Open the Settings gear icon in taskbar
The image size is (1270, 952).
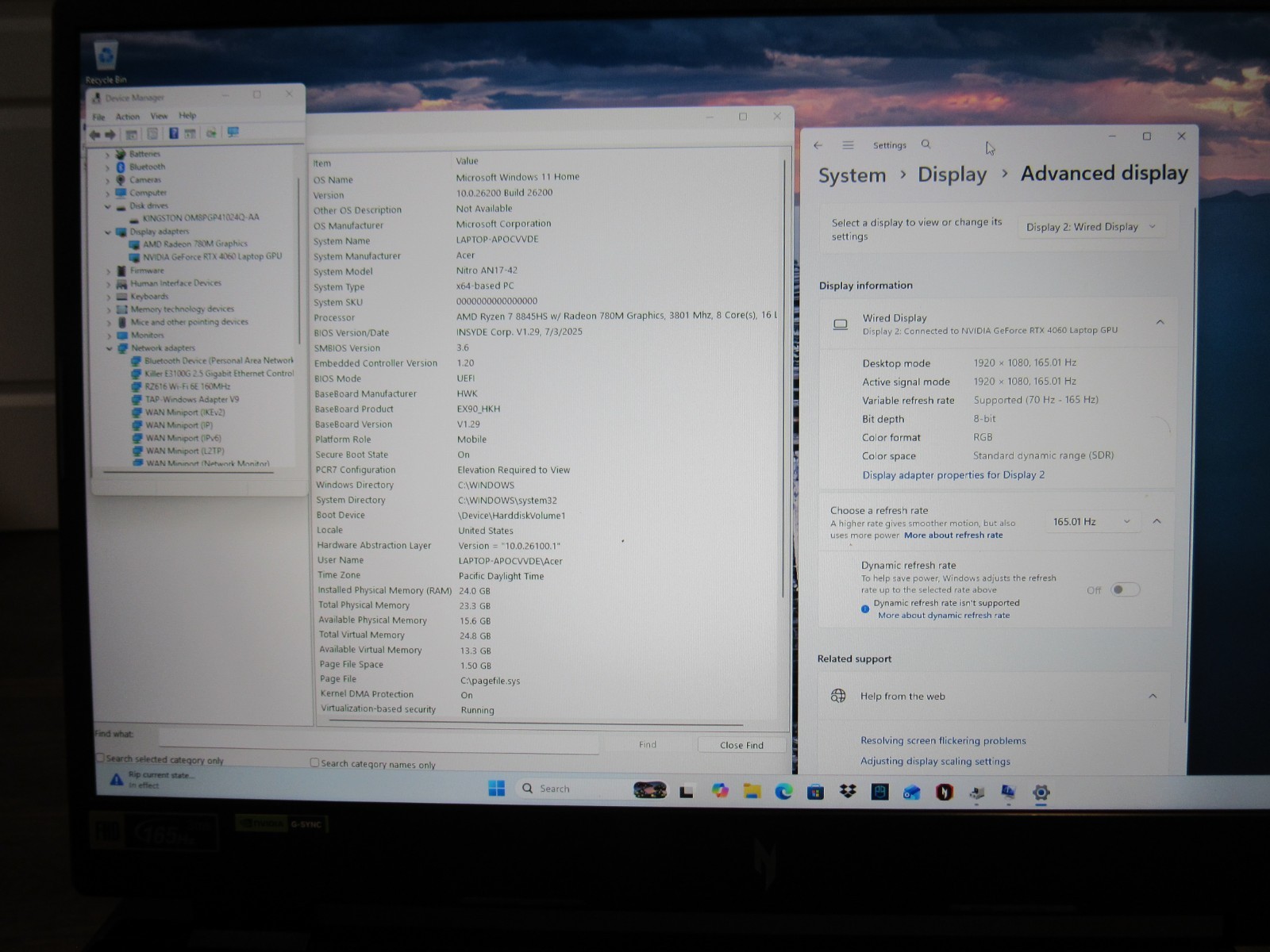click(x=1041, y=793)
